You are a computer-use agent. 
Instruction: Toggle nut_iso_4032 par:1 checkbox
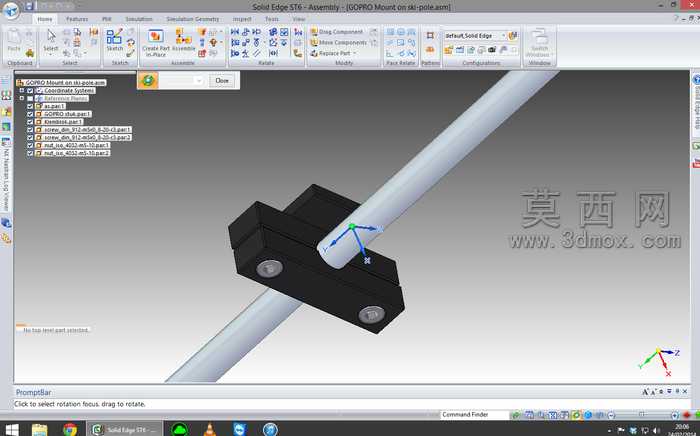pos(30,145)
